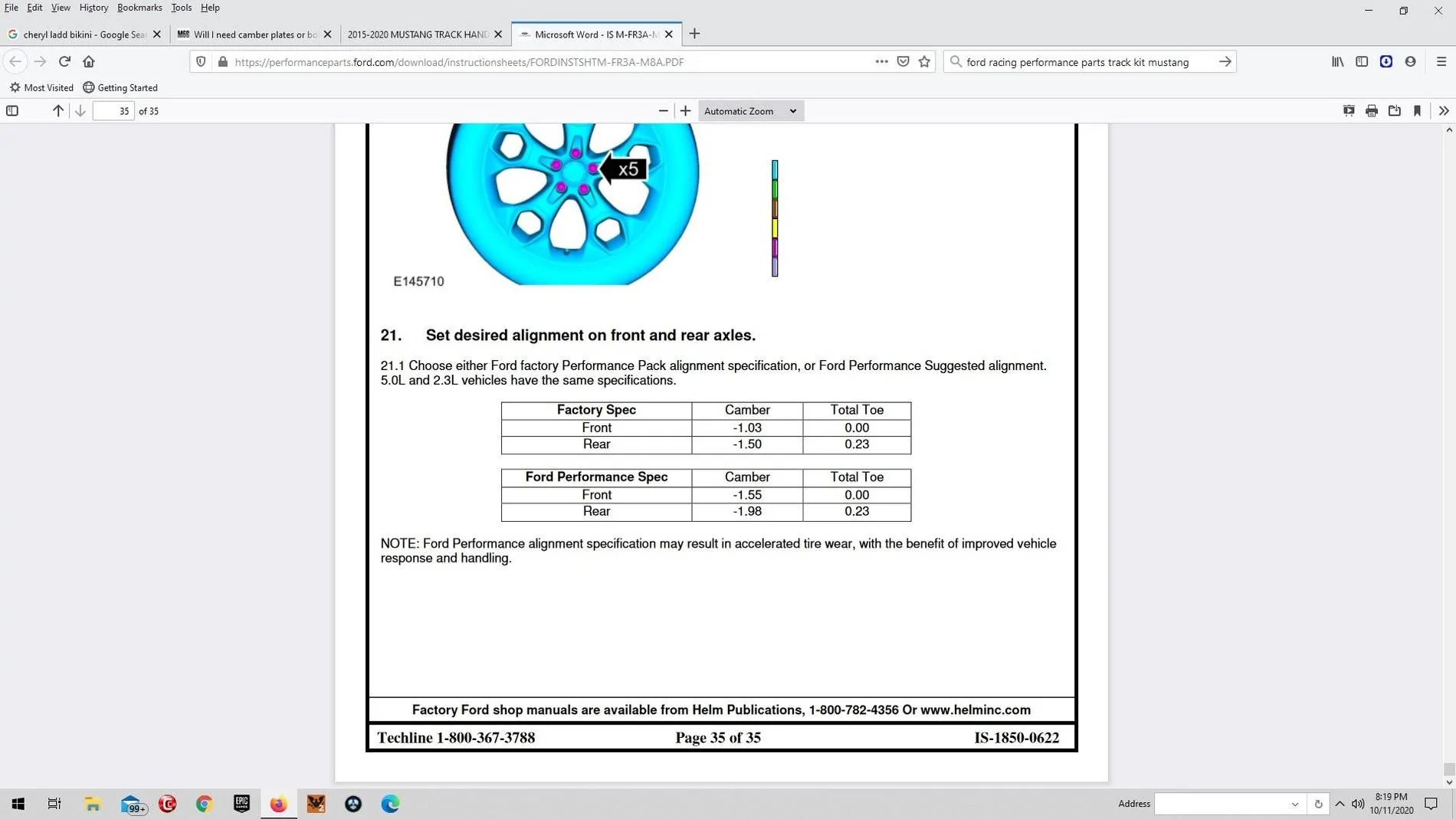Open the Firefox home page
Screen dimensions: 1456x819
pos(89,61)
